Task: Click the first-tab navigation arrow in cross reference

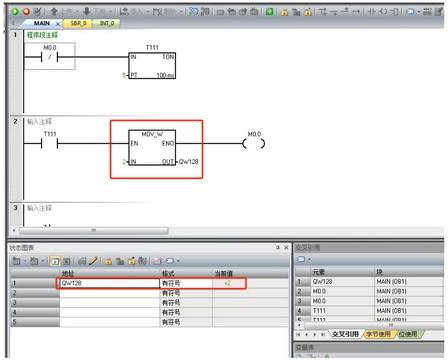Action: [299, 334]
